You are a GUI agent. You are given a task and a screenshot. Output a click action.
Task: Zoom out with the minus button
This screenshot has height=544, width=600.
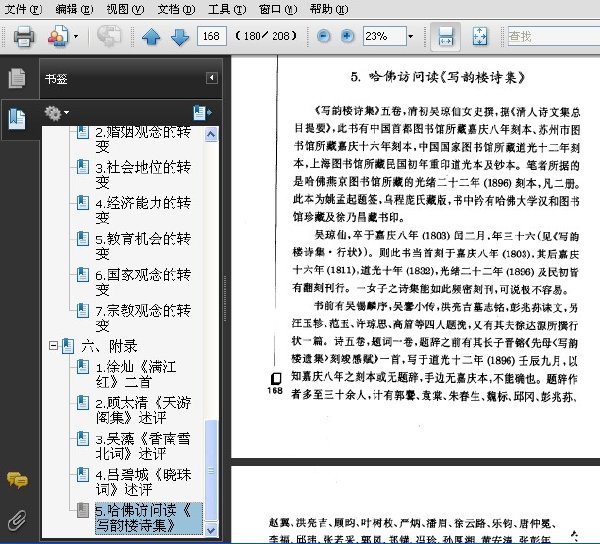324,36
